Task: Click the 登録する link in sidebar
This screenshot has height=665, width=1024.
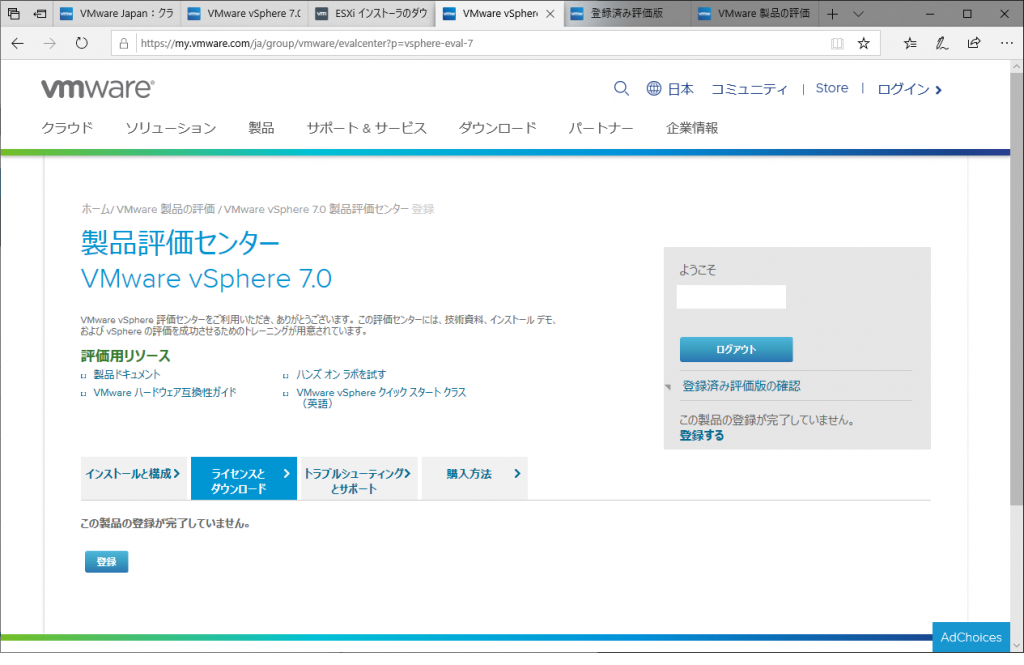Action: (701, 436)
